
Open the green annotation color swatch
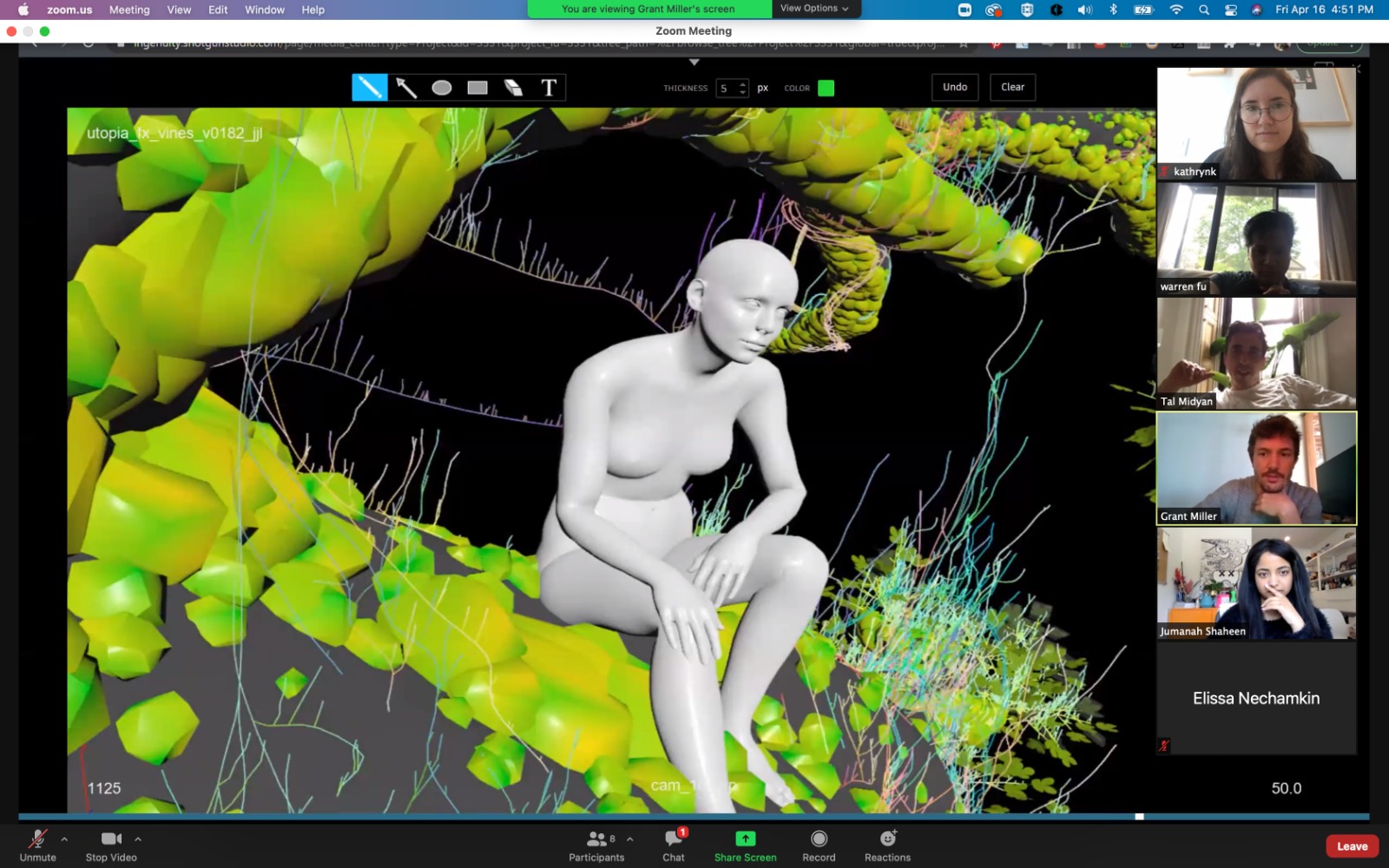pyautogui.click(x=826, y=88)
